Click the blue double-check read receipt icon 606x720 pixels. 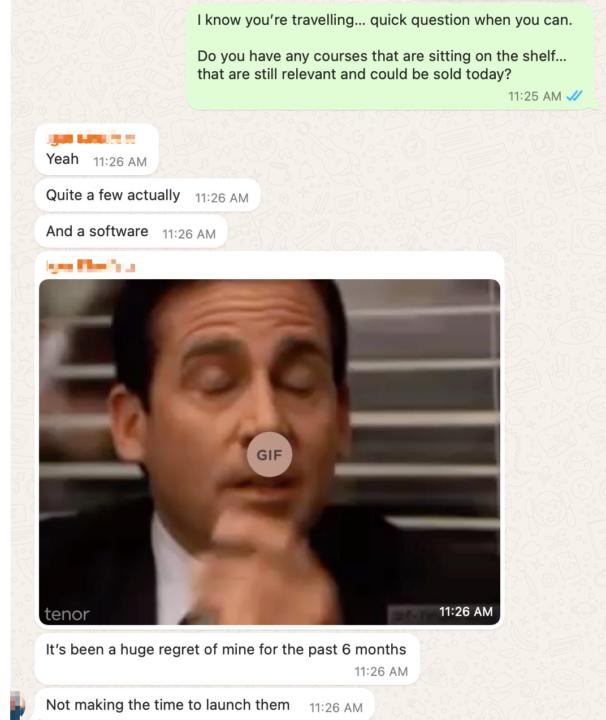[x=574, y=96]
